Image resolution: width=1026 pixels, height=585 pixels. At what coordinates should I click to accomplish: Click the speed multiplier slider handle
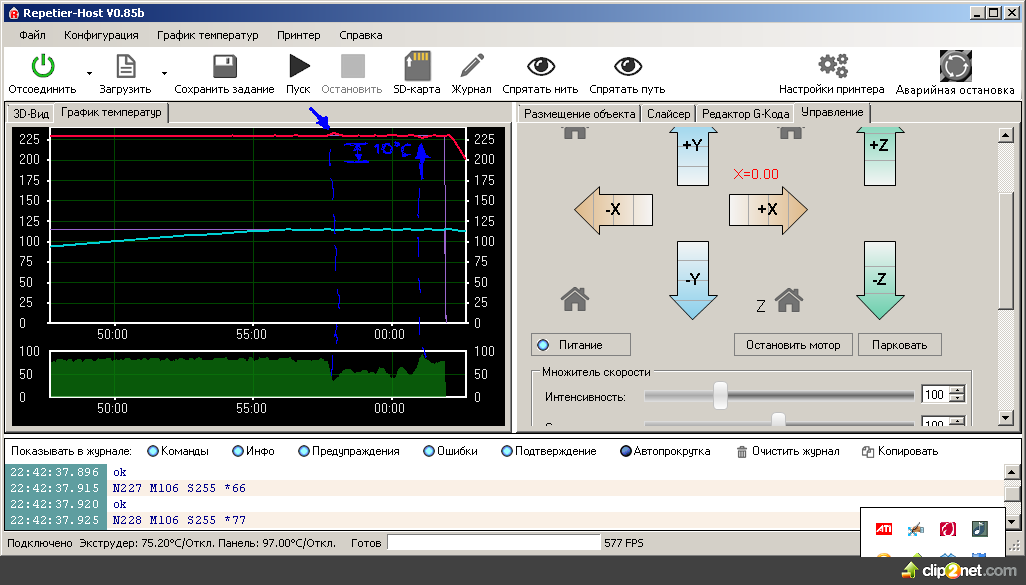[720, 395]
